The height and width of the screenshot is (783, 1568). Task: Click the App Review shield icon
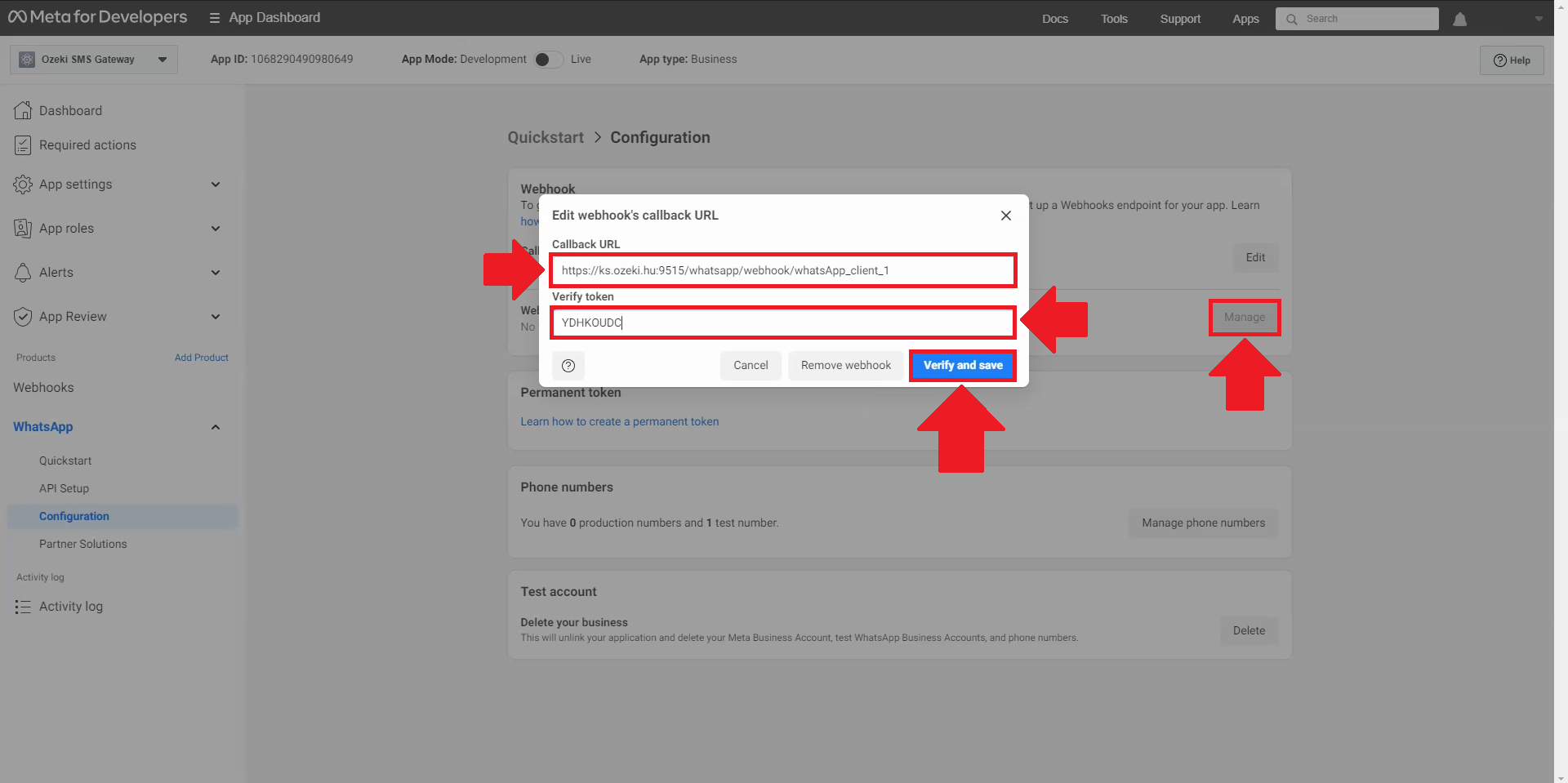(23, 317)
